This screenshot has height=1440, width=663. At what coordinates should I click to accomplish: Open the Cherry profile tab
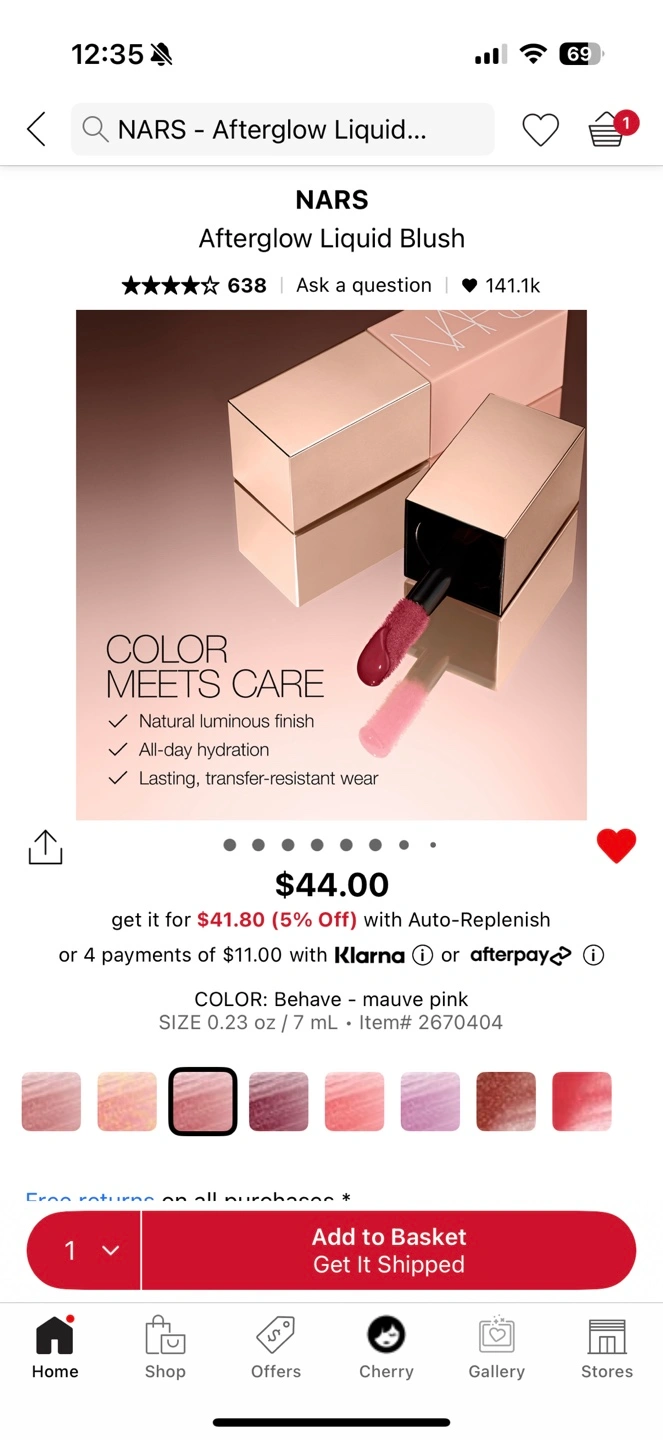point(386,1347)
